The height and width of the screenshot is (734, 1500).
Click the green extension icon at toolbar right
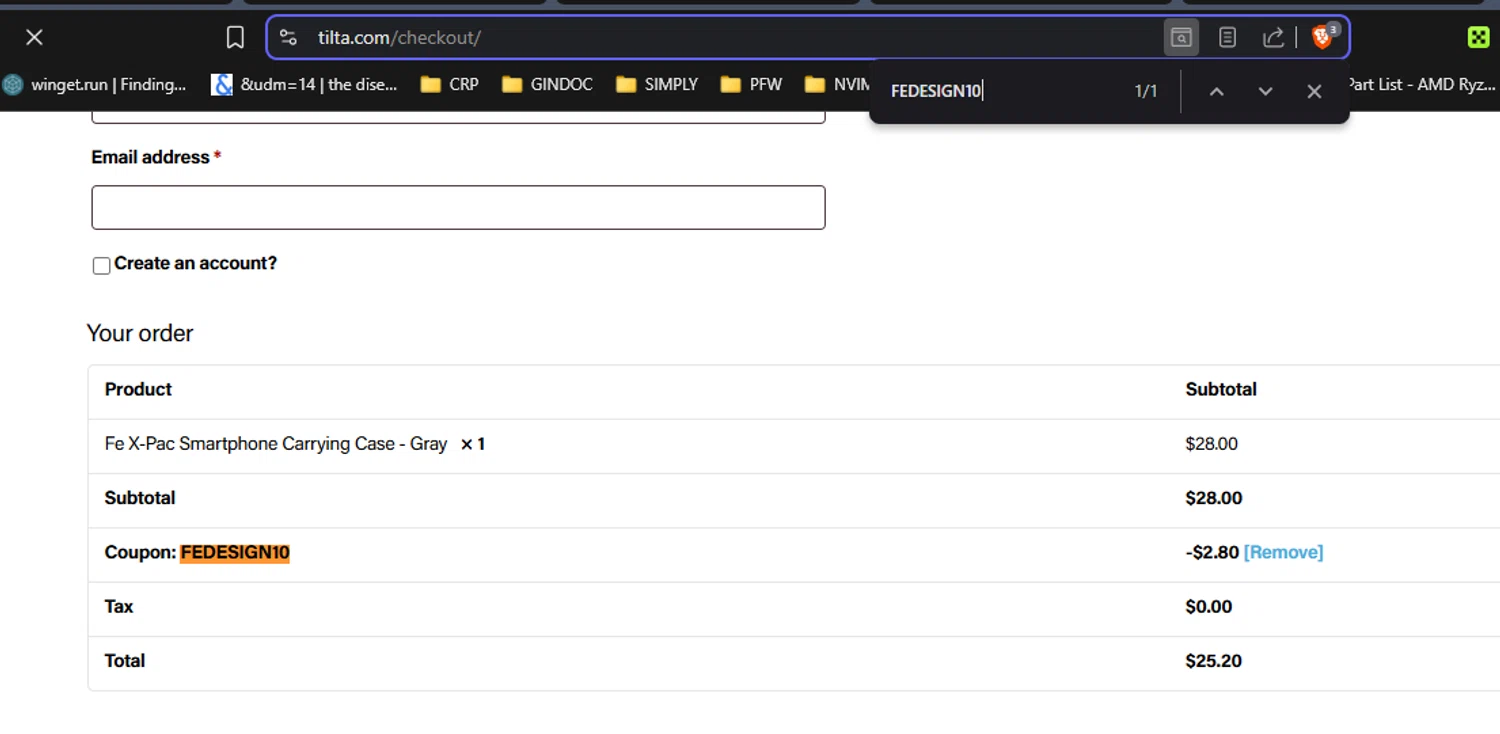1478,37
